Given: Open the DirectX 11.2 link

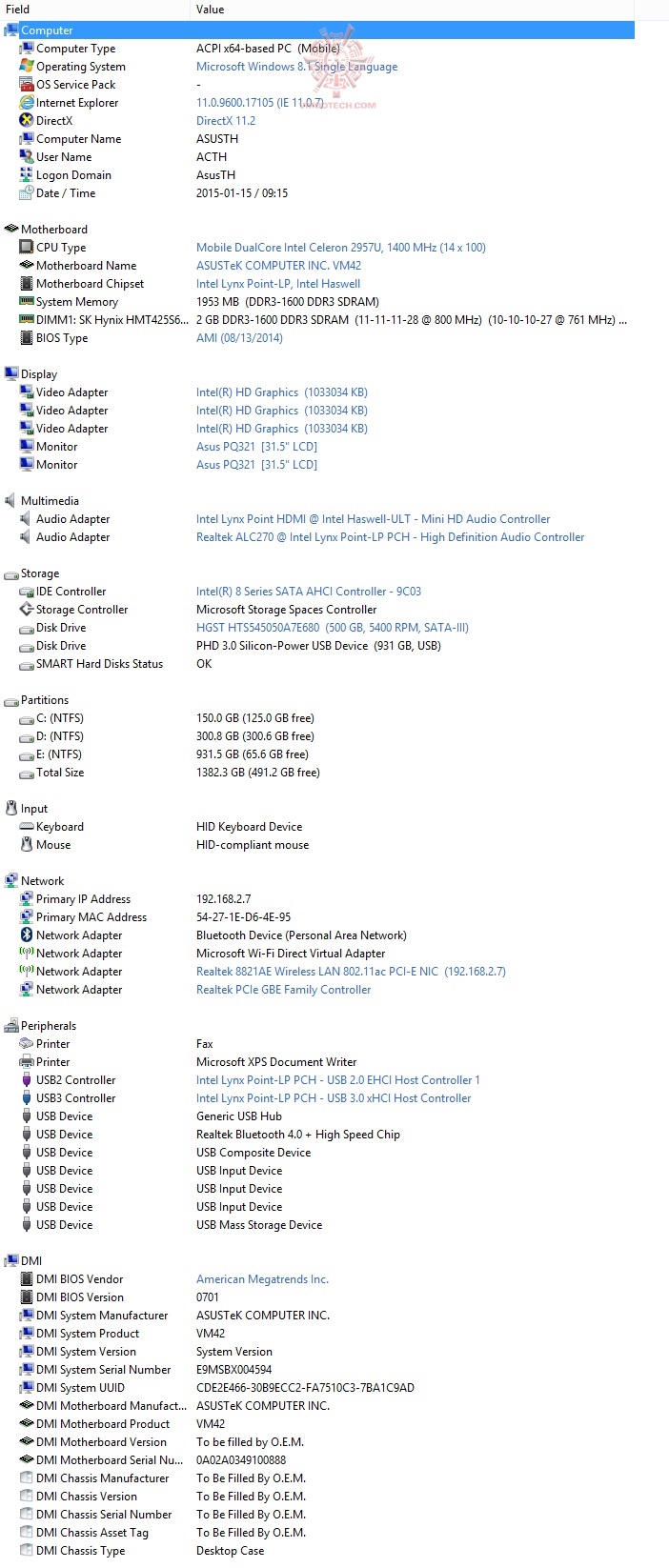Looking at the screenshot, I should pos(226,121).
